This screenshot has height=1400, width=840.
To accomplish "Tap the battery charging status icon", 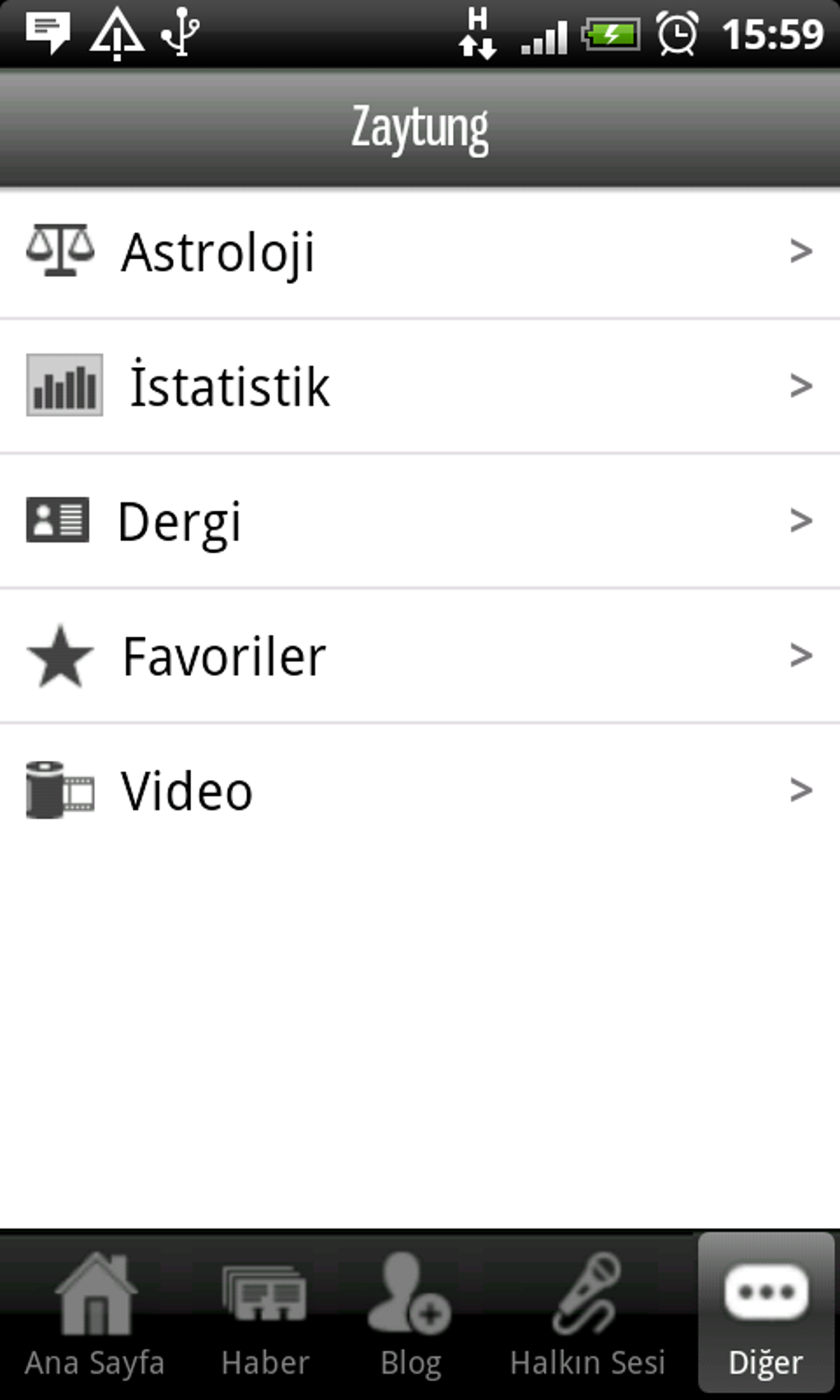I will (611, 35).
